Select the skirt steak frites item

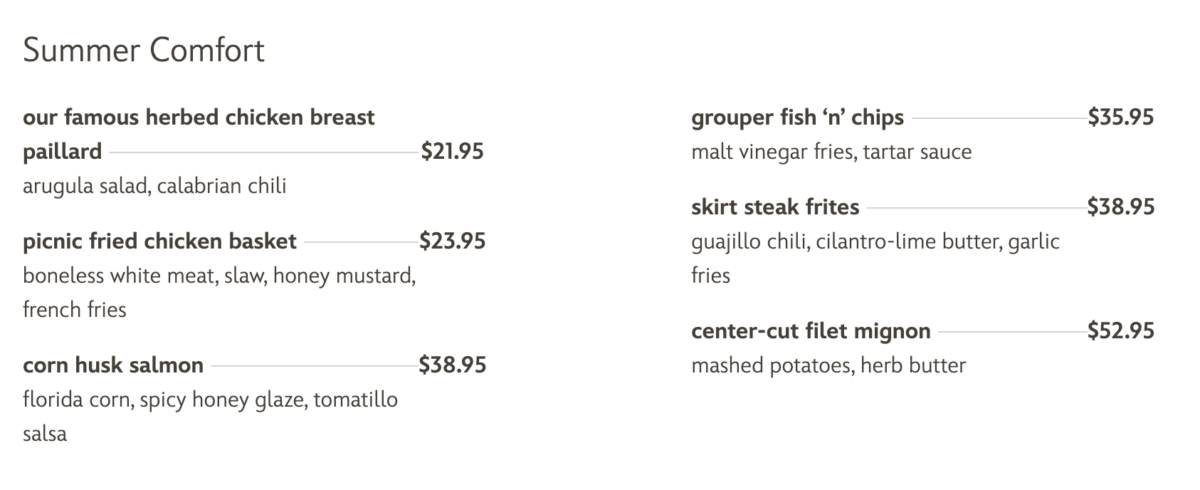(x=775, y=208)
